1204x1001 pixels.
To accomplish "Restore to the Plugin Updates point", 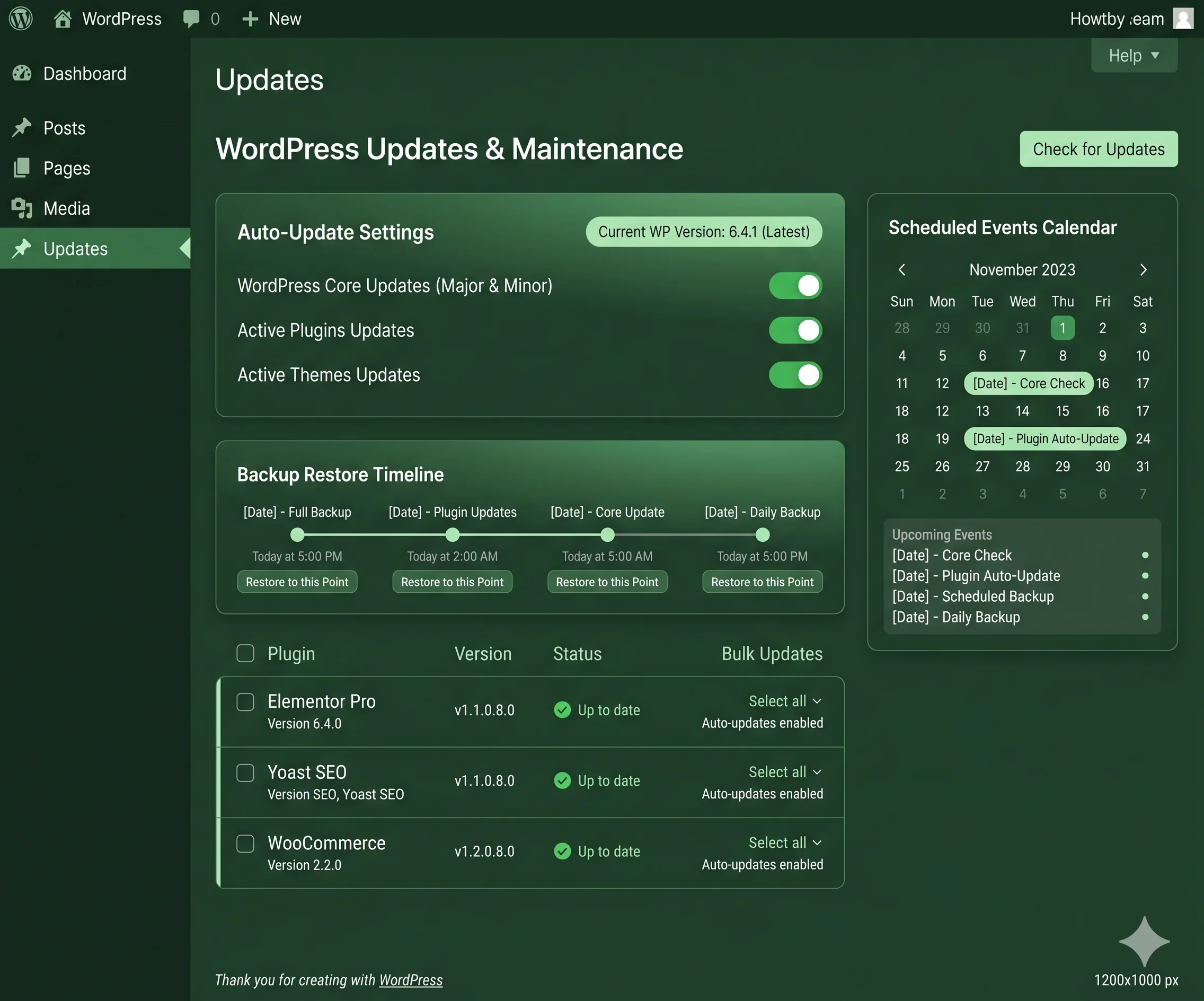I will (453, 582).
